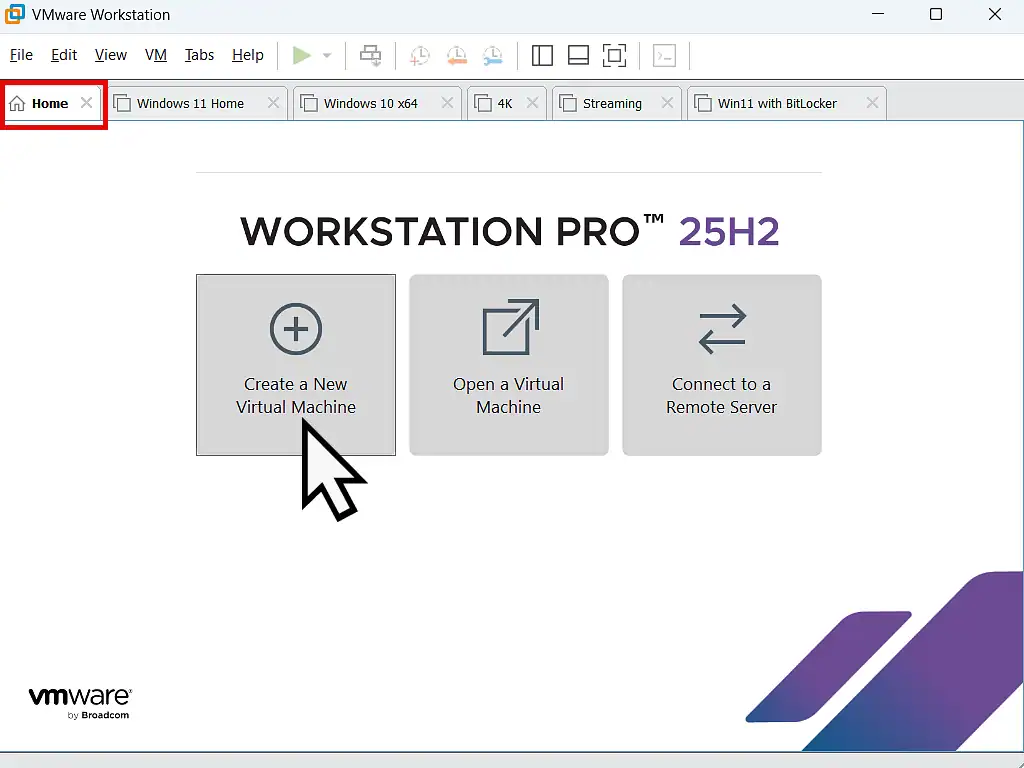Toggle the library sidebar panel

coord(542,55)
